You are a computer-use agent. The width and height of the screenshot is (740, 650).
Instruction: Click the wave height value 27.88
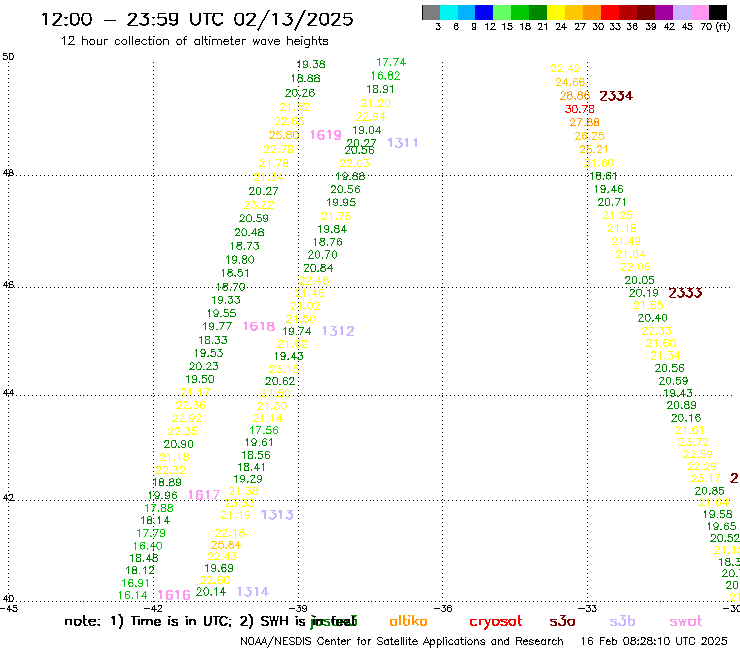(x=584, y=122)
